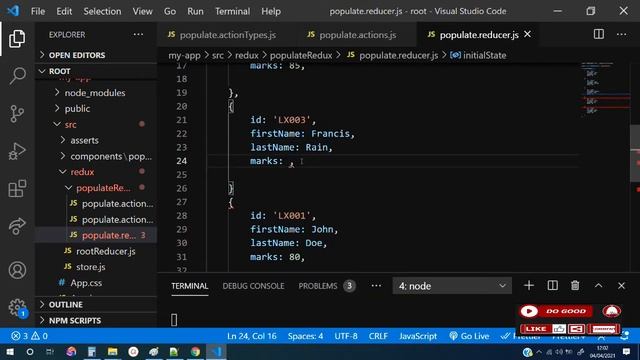The height and width of the screenshot is (360, 640).
Task: Click CRLF end of line setting
Action: (378, 336)
